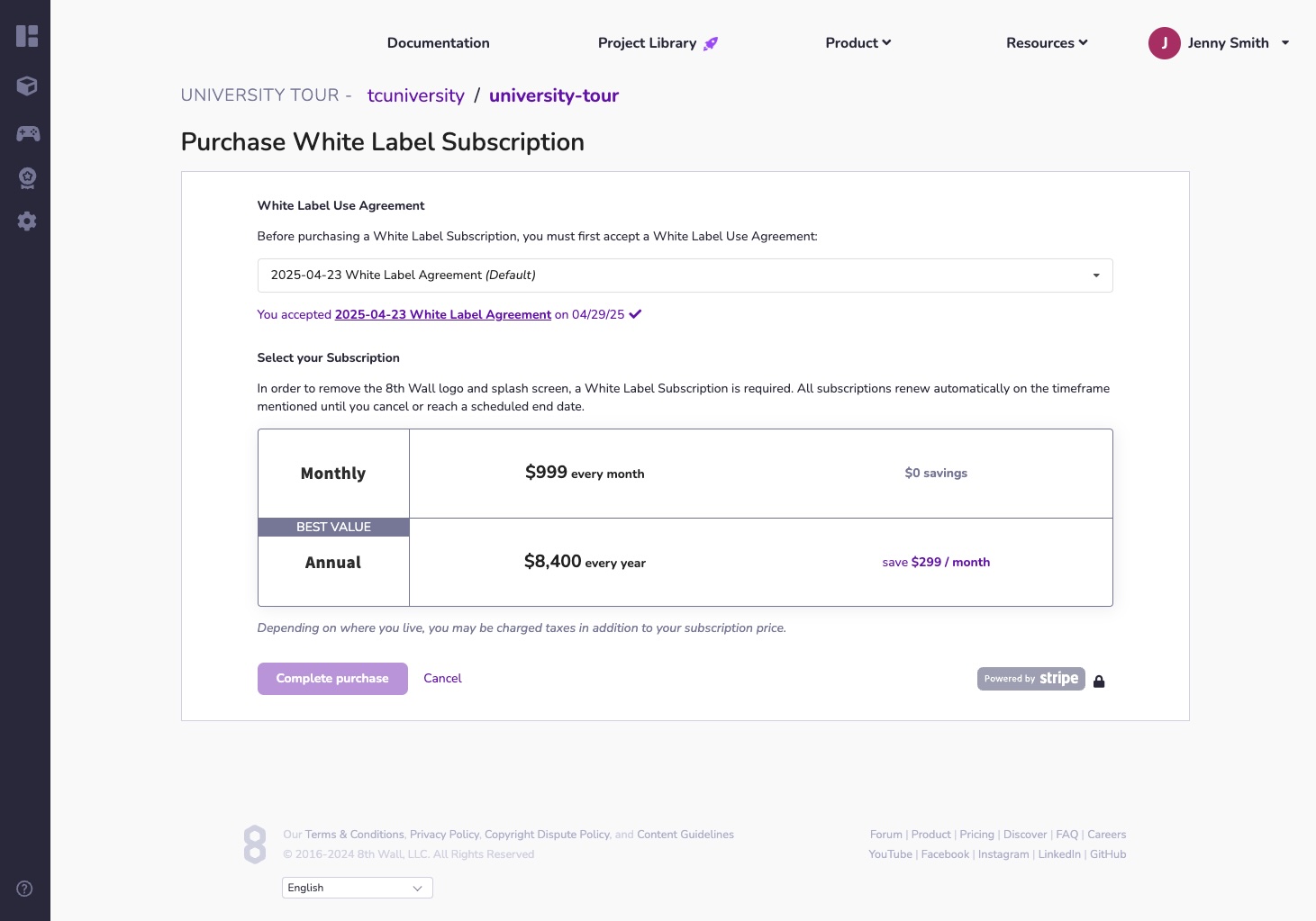Click the cube modules sidebar icon
Image resolution: width=1316 pixels, height=921 pixels.
coord(27,86)
